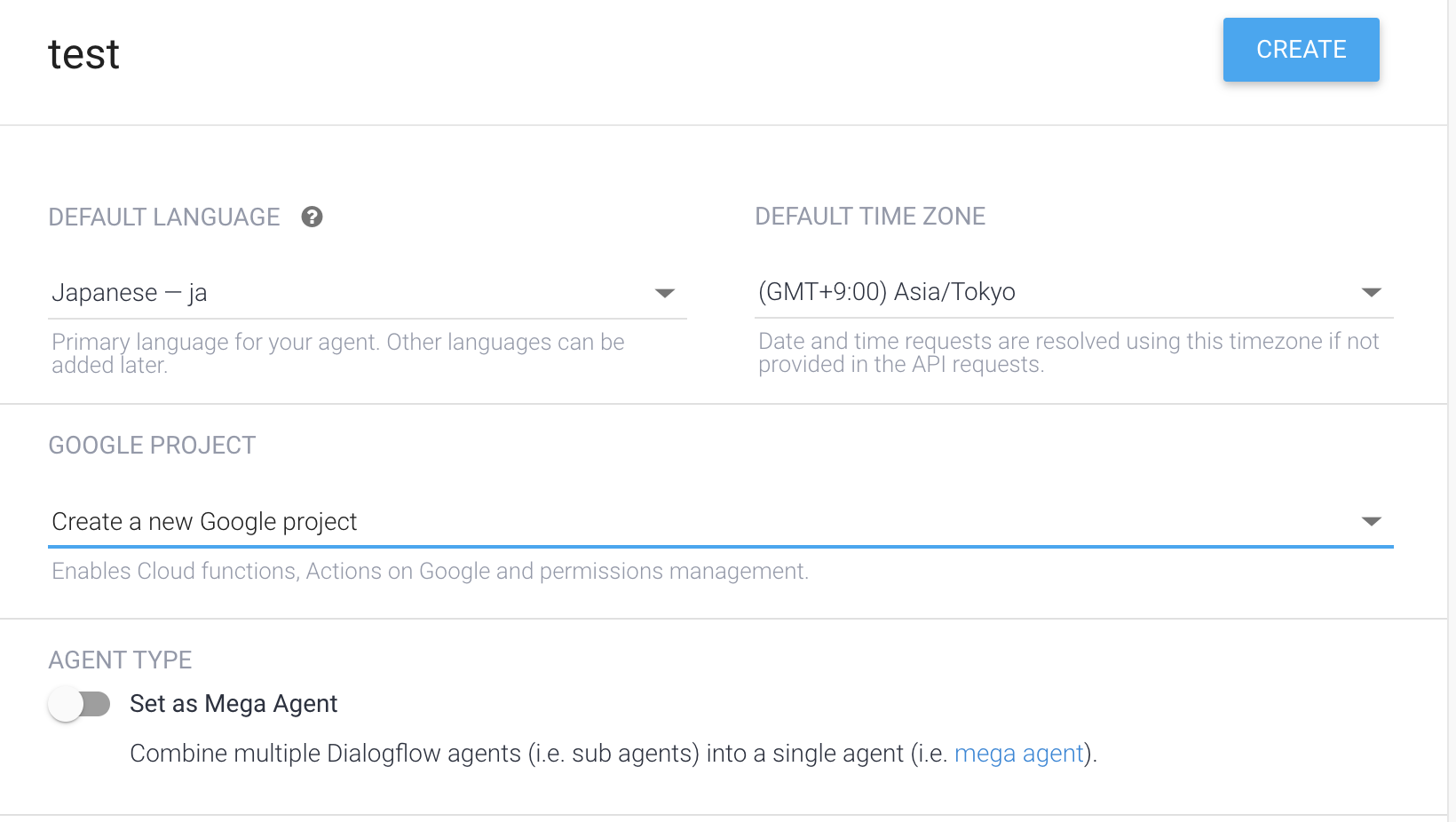Open the mega agent link
The image size is (1456, 822).
tap(1018, 754)
